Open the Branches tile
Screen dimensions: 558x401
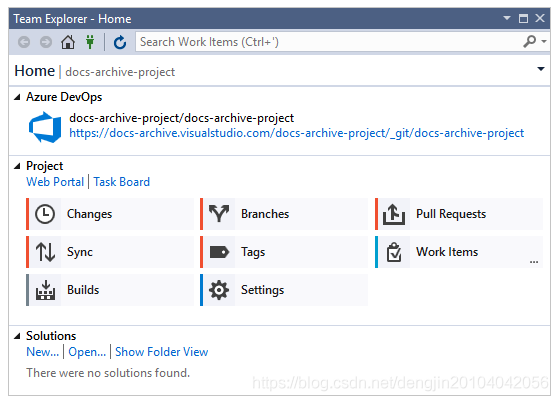(284, 214)
